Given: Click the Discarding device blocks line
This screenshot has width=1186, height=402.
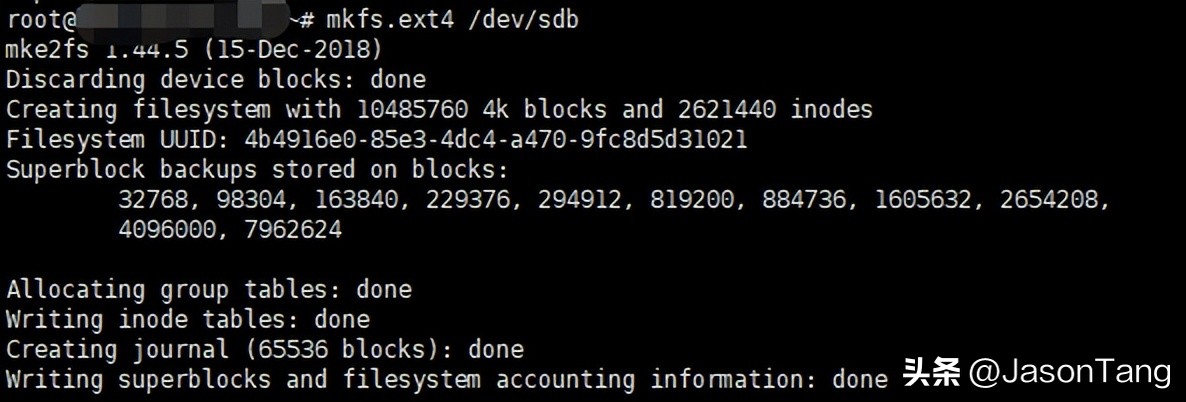Looking at the screenshot, I should [215, 79].
